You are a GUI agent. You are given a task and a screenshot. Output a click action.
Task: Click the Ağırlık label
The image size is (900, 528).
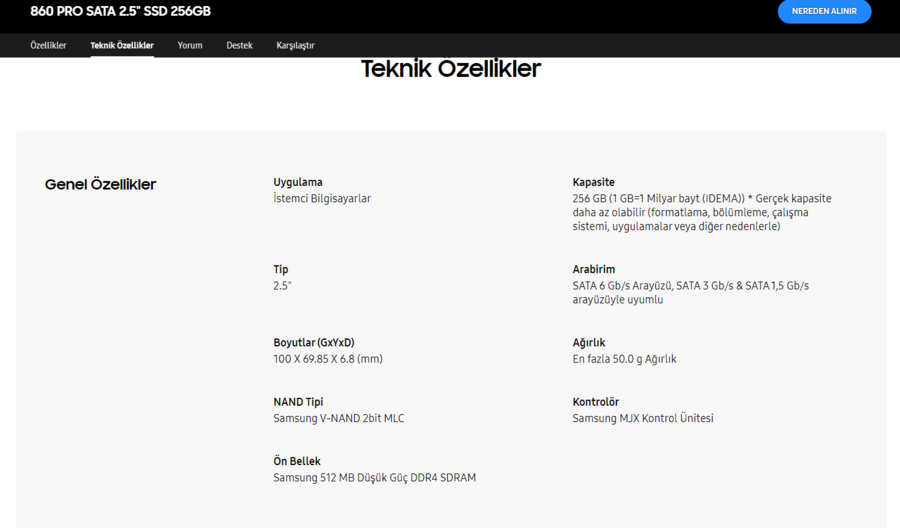589,343
